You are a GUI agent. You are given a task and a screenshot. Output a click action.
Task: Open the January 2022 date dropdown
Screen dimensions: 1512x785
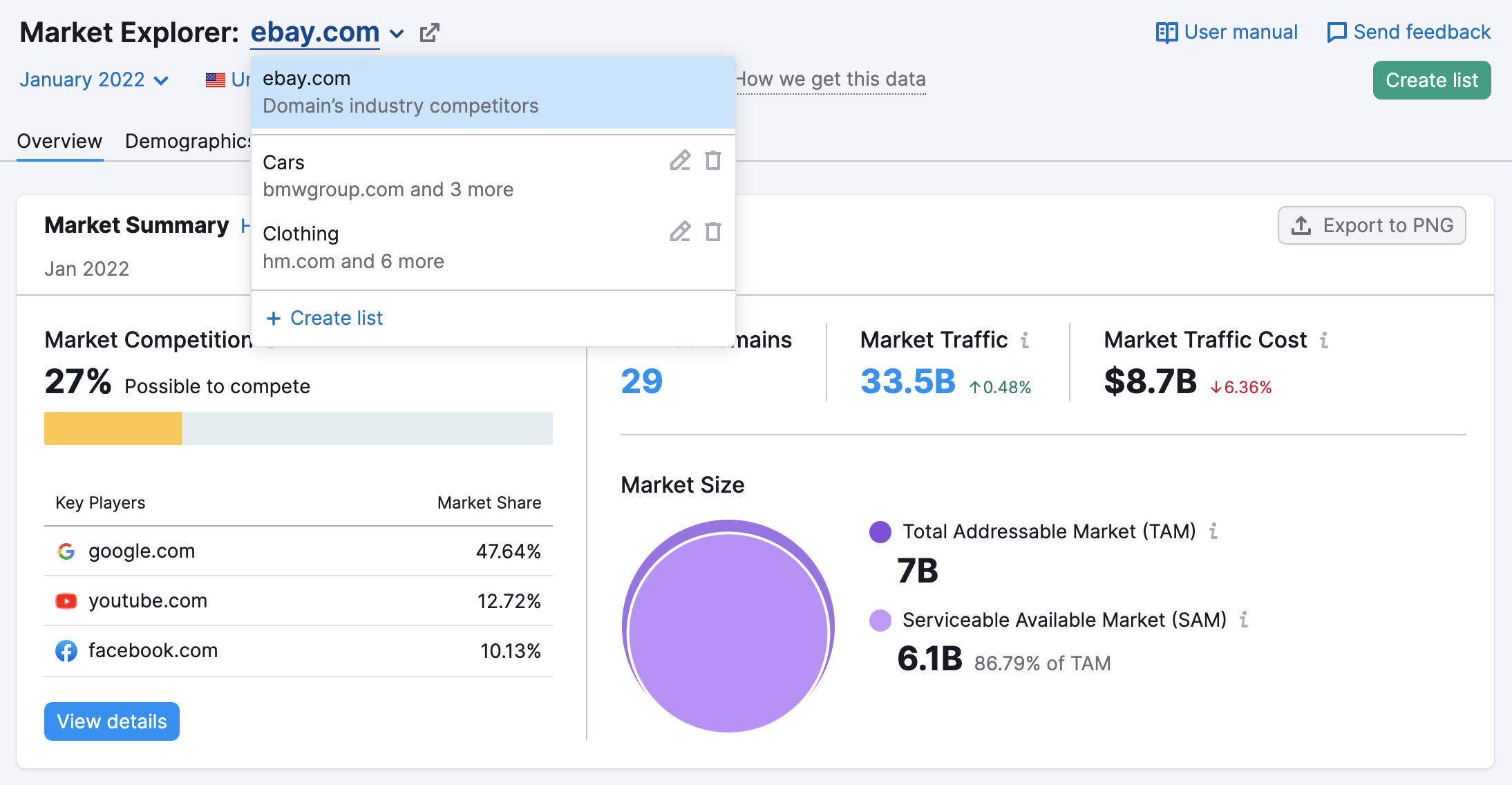94,80
